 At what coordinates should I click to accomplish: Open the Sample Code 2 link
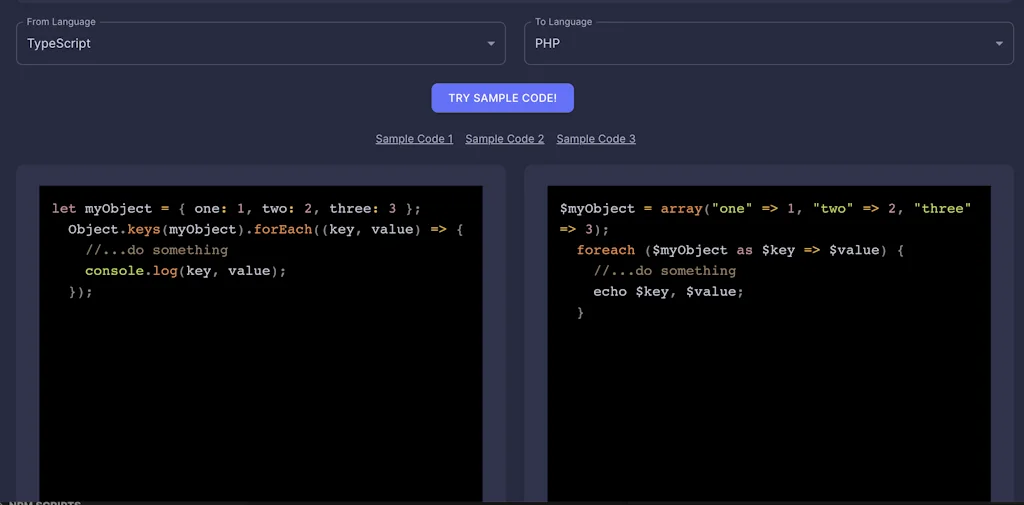pyautogui.click(x=505, y=138)
